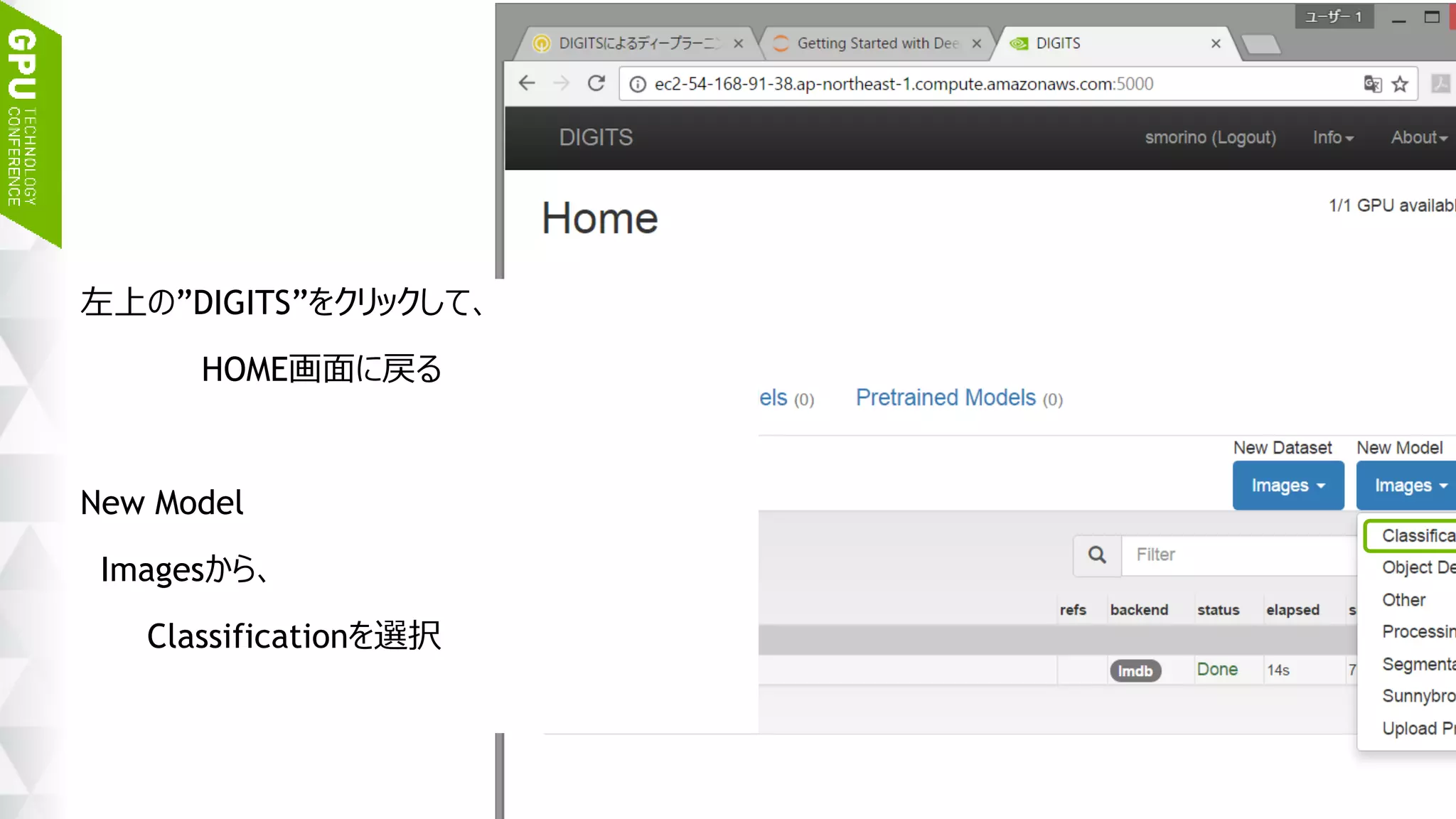Click smorino (Logout) link

pos(1210,137)
